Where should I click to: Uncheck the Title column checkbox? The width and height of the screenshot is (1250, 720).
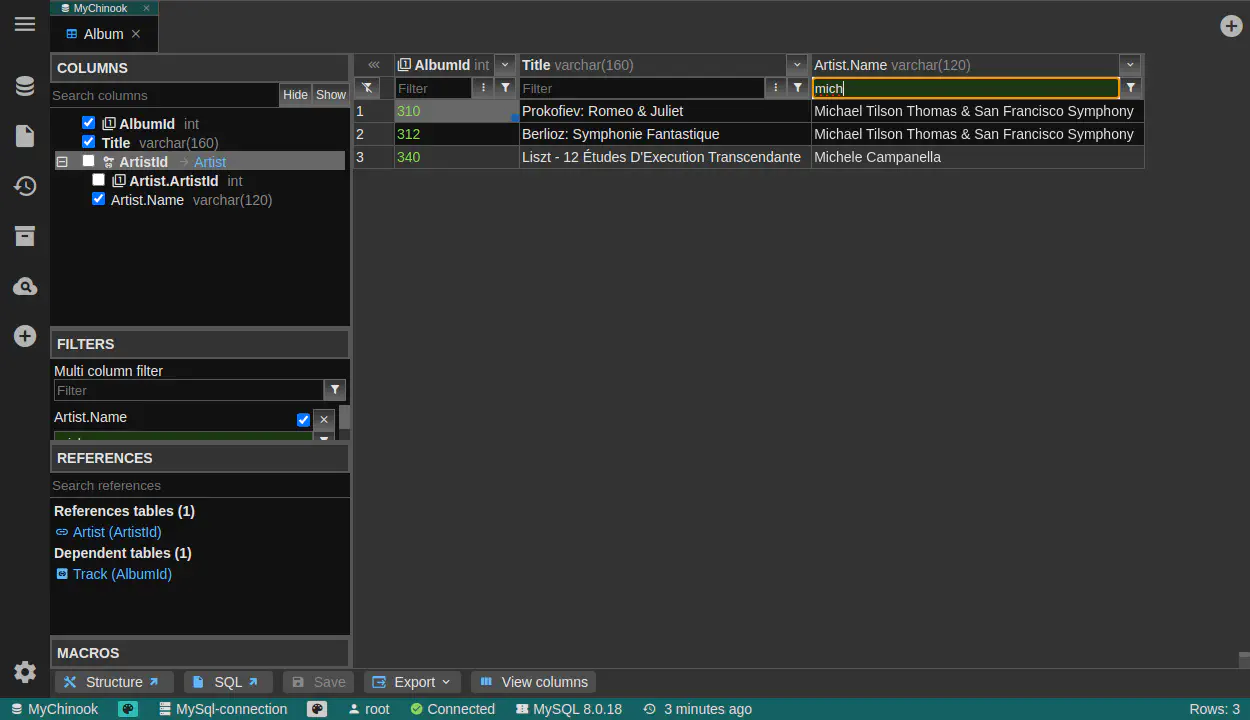tap(89, 142)
